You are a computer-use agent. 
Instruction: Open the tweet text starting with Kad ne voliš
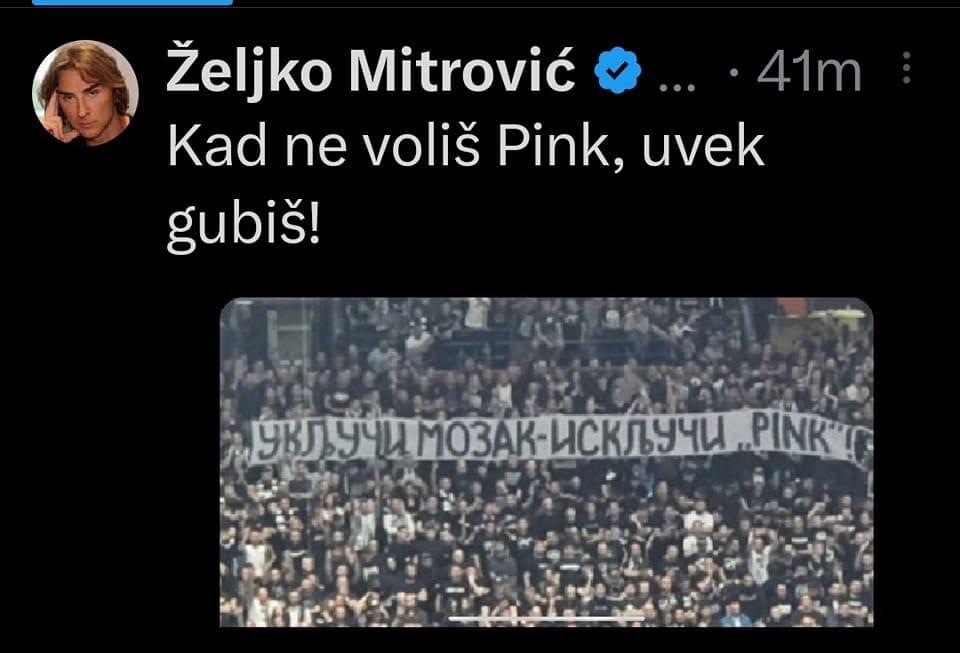[465, 186]
